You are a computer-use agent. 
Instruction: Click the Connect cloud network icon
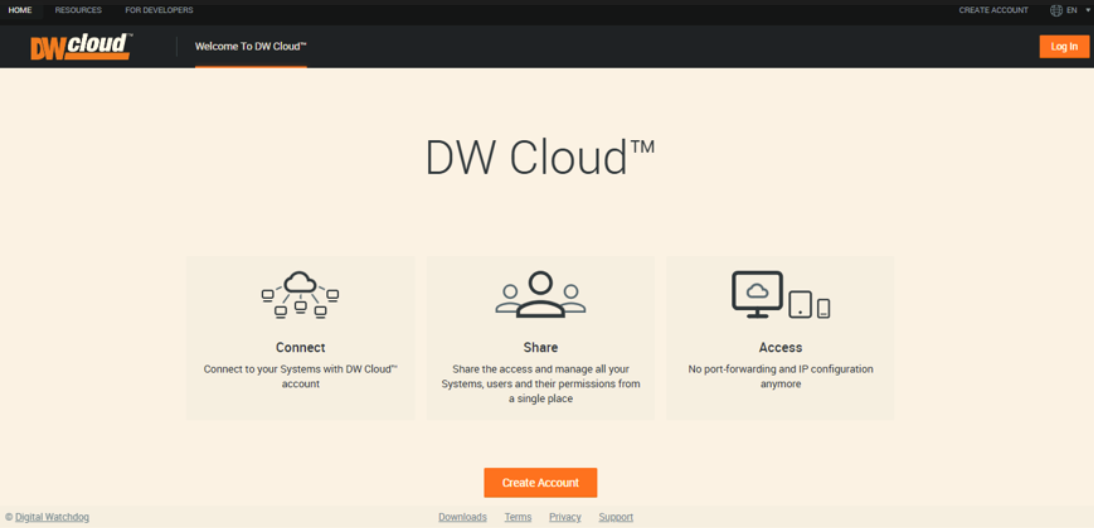point(300,294)
